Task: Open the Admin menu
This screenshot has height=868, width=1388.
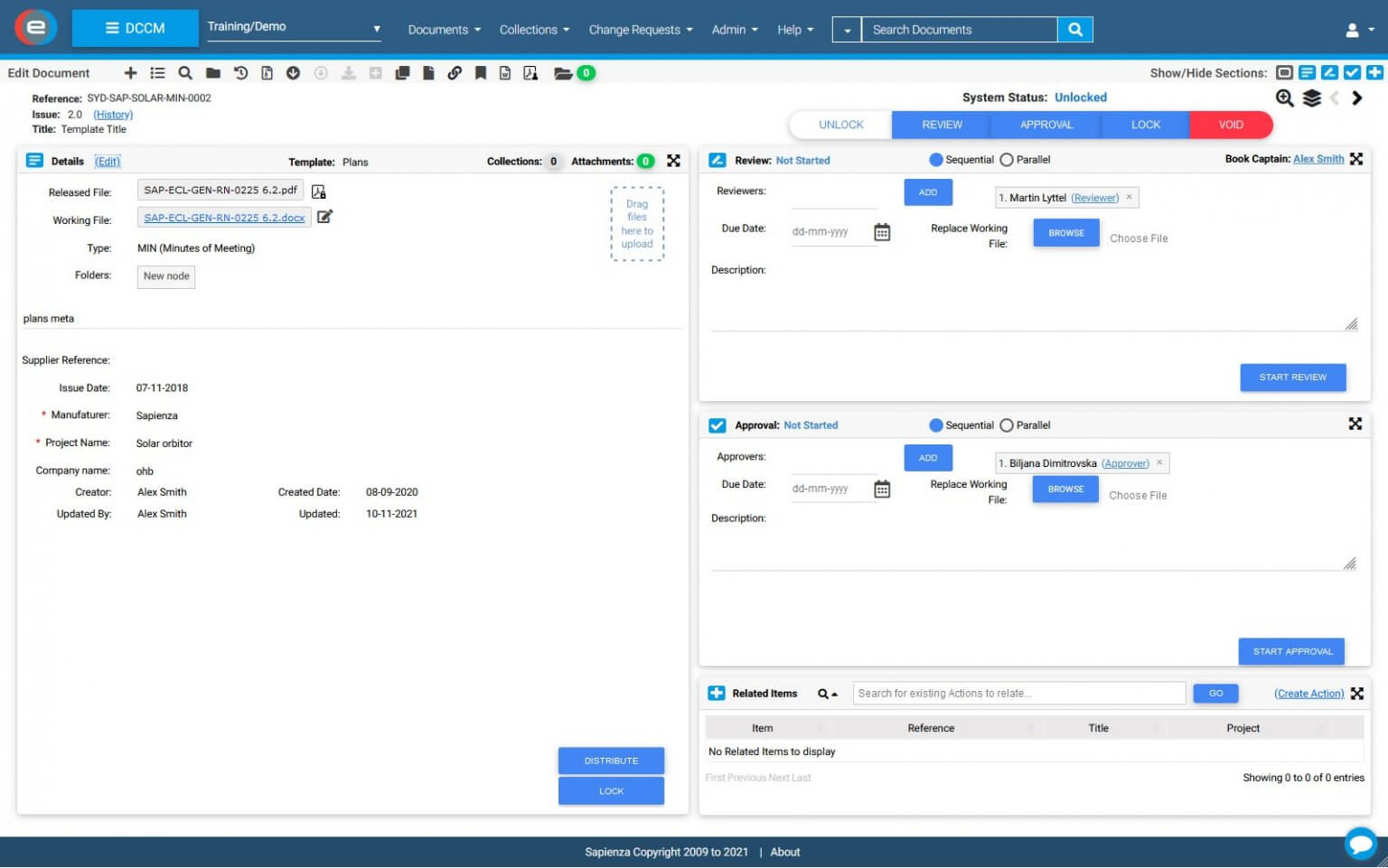Action: [x=734, y=29]
